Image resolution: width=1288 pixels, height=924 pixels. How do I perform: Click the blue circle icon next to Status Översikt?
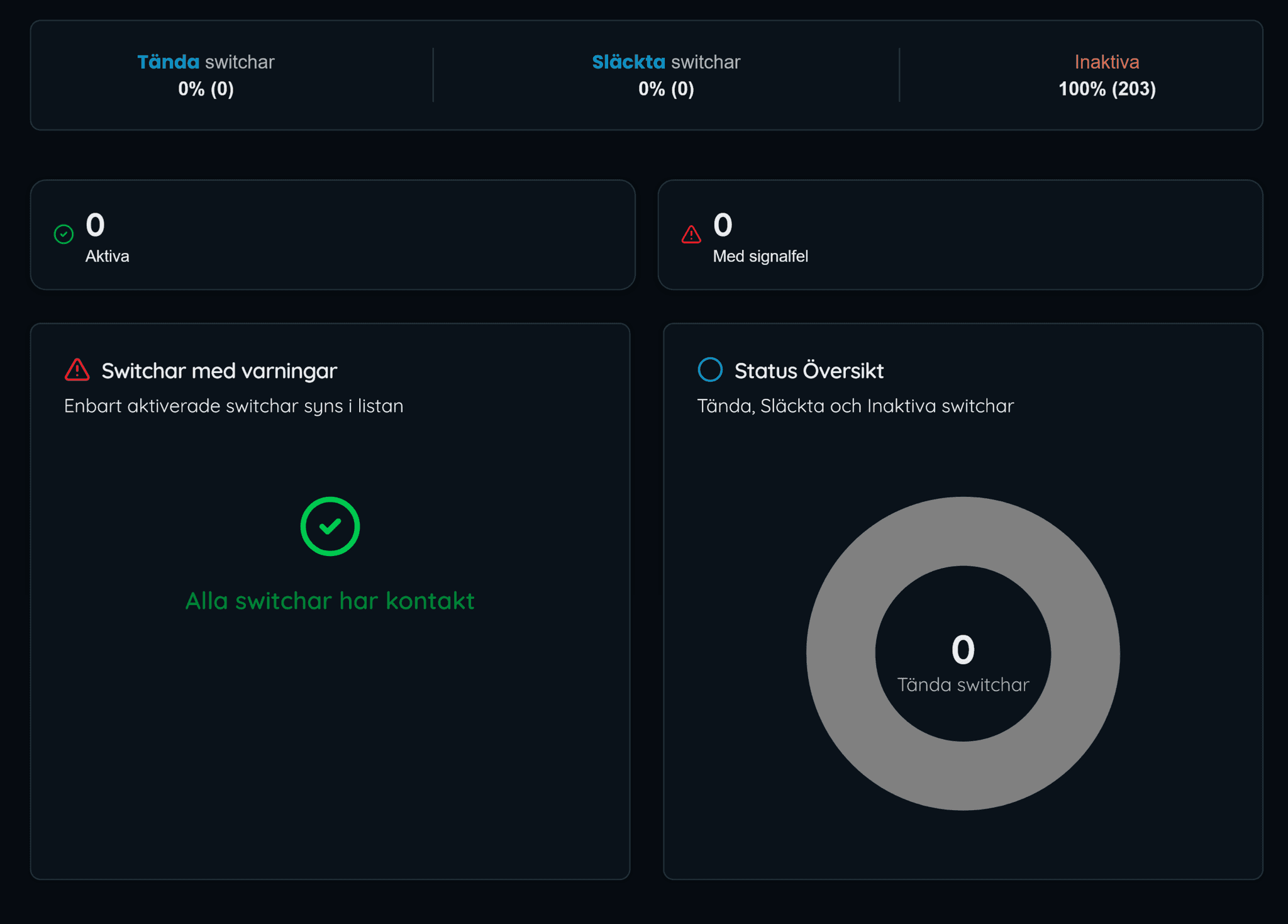point(710,370)
